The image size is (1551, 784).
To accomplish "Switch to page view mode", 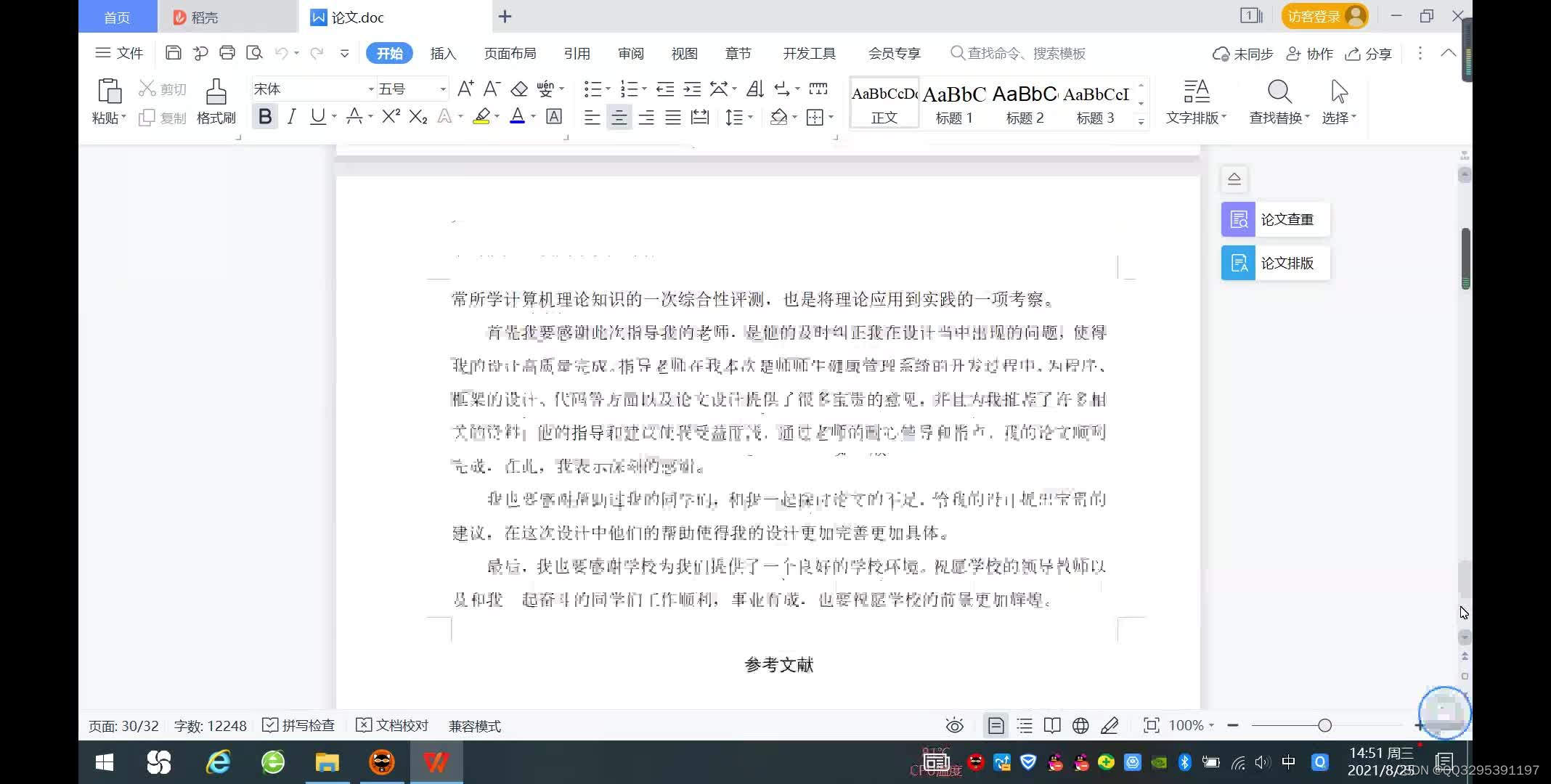I will 996,725.
